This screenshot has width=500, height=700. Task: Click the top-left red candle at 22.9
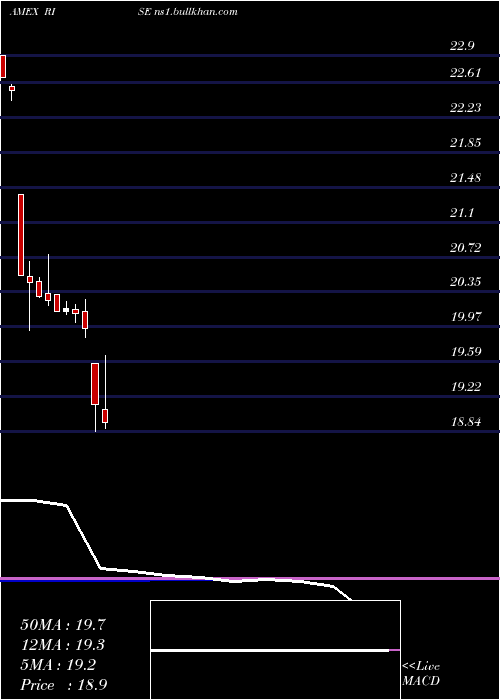(3, 67)
